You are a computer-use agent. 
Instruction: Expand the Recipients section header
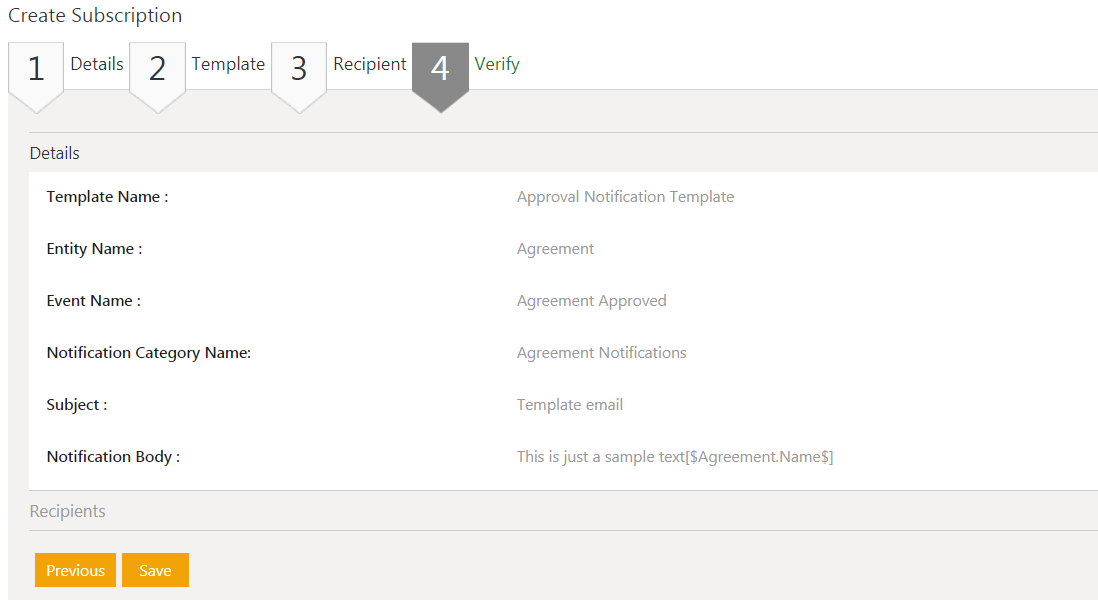[68, 511]
